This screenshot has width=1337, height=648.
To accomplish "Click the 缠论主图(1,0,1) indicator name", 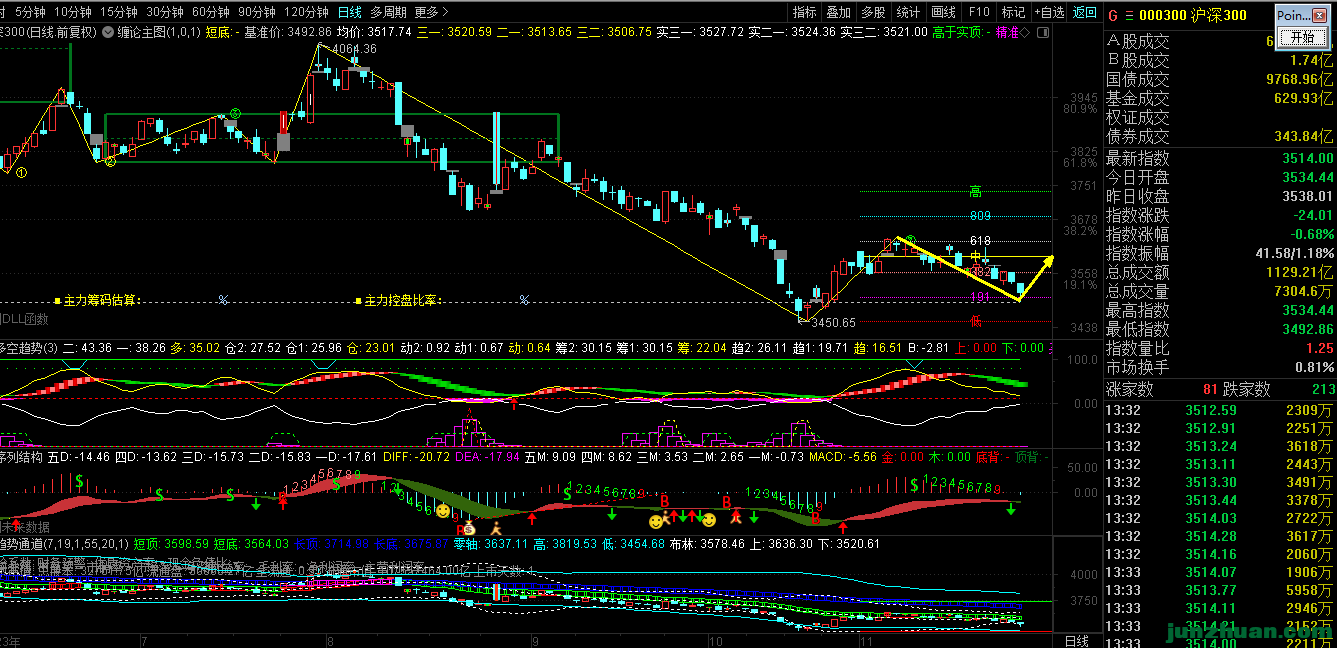I will (158, 32).
